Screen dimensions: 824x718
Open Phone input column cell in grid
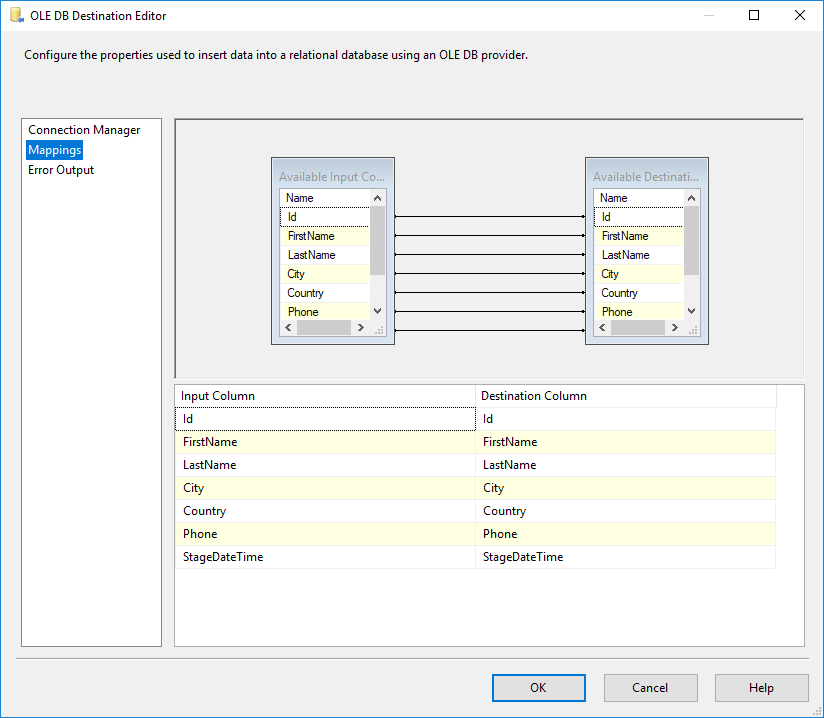tap(325, 534)
